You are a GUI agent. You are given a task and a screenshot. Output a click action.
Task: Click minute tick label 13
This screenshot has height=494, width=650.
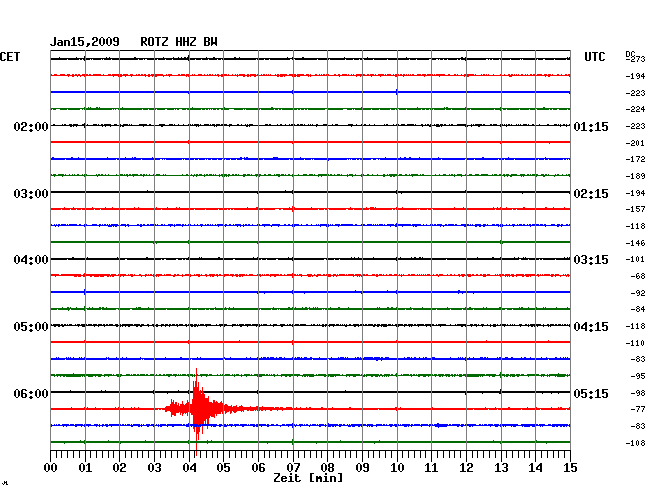pyautogui.click(x=501, y=468)
